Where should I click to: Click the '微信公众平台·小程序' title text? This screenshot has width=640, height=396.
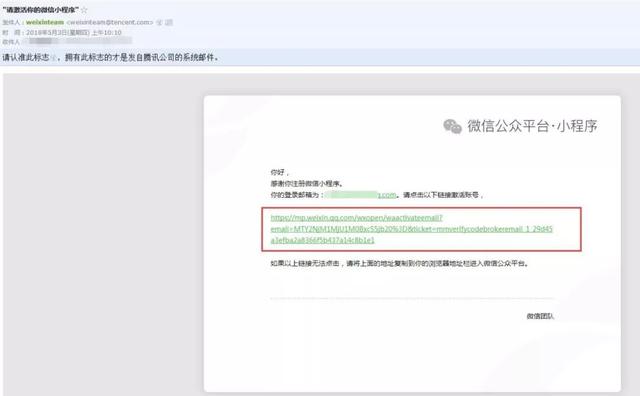click(x=532, y=126)
